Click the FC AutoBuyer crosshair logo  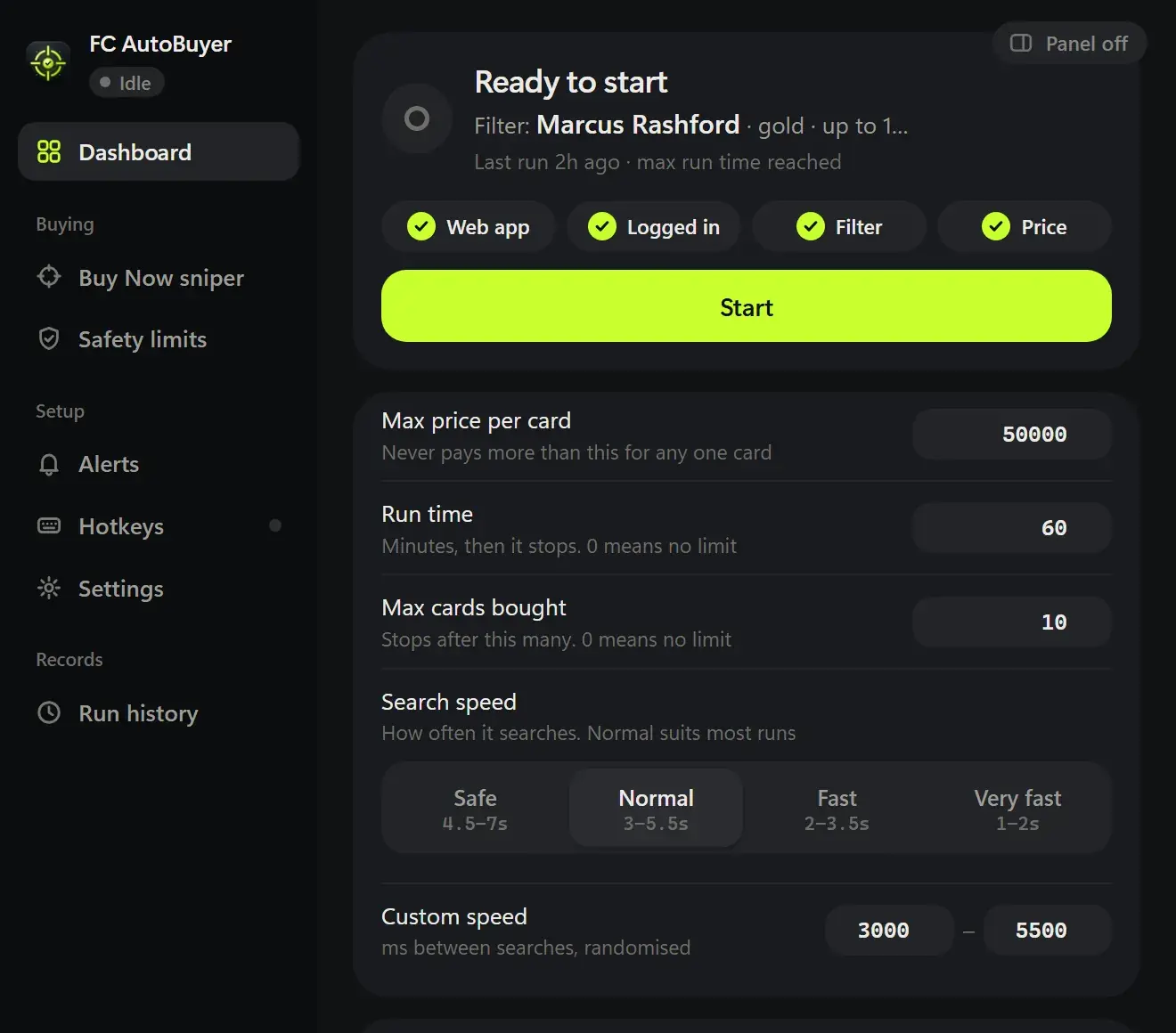click(48, 62)
